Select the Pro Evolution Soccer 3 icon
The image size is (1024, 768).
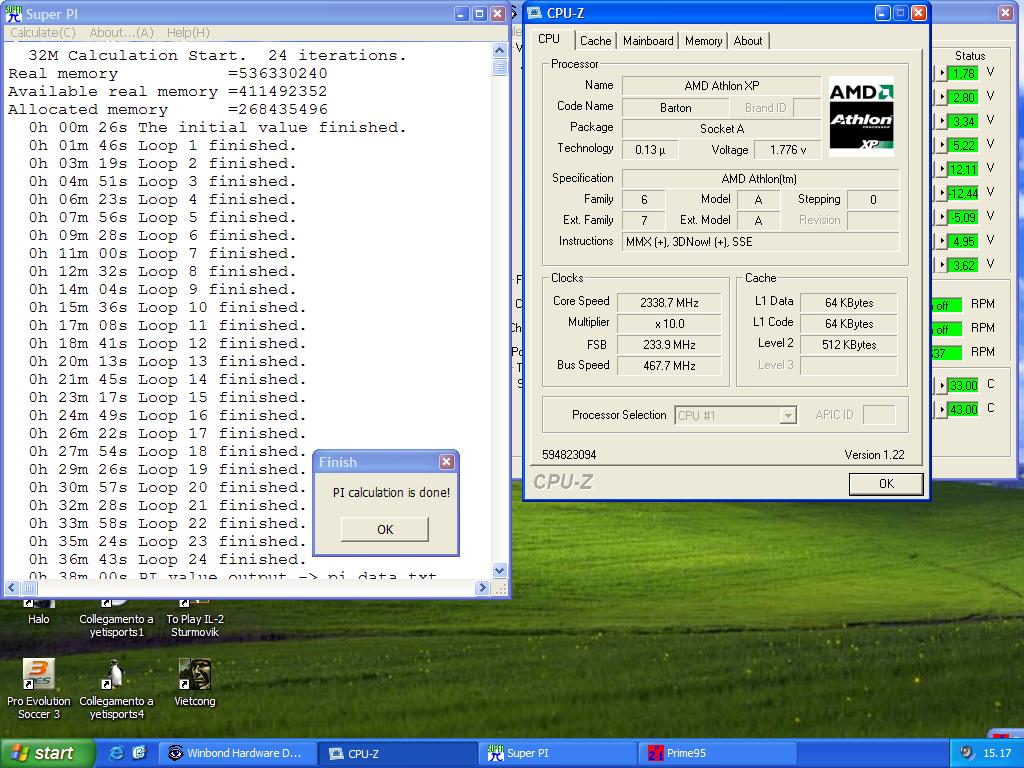click(x=39, y=689)
